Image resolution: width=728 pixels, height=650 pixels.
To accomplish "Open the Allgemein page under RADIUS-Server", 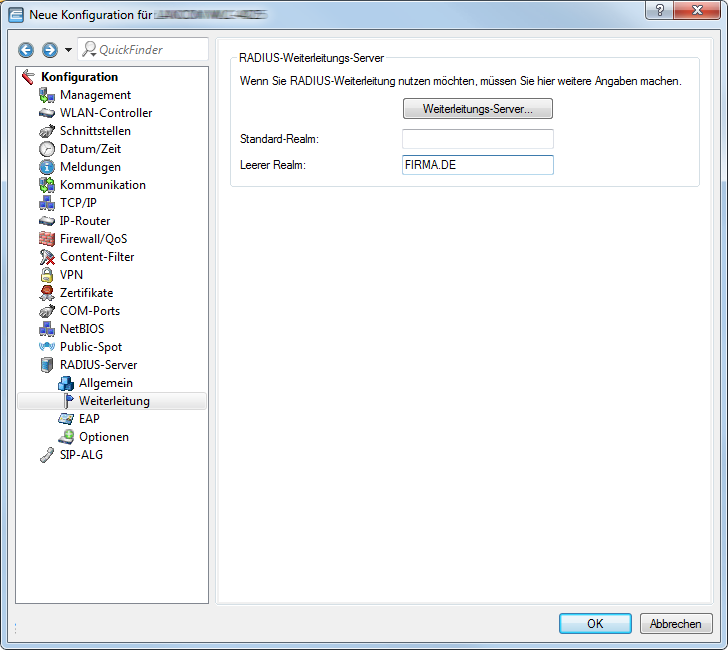I will (105, 383).
